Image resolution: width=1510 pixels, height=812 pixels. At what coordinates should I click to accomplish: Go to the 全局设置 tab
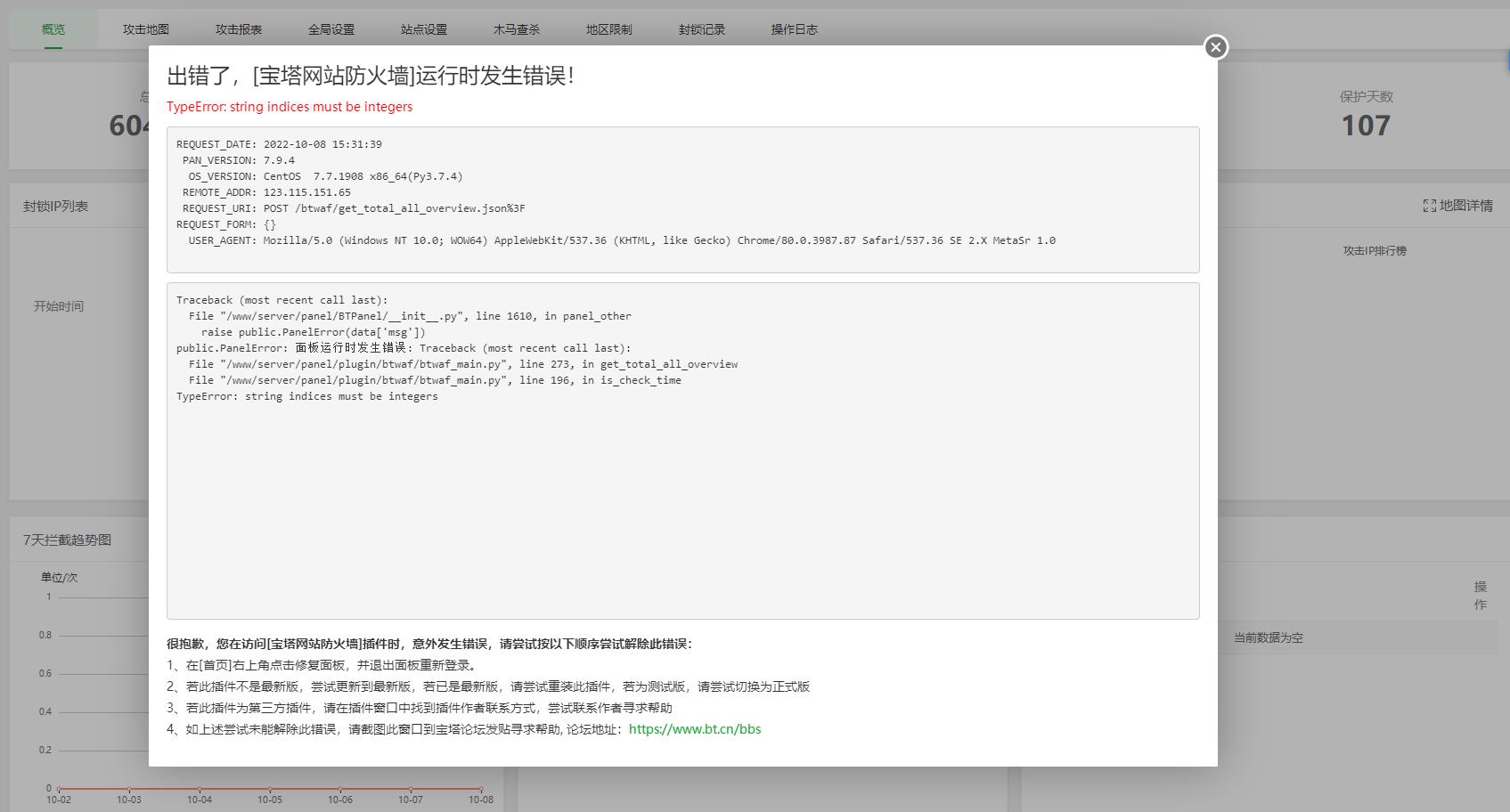click(331, 29)
